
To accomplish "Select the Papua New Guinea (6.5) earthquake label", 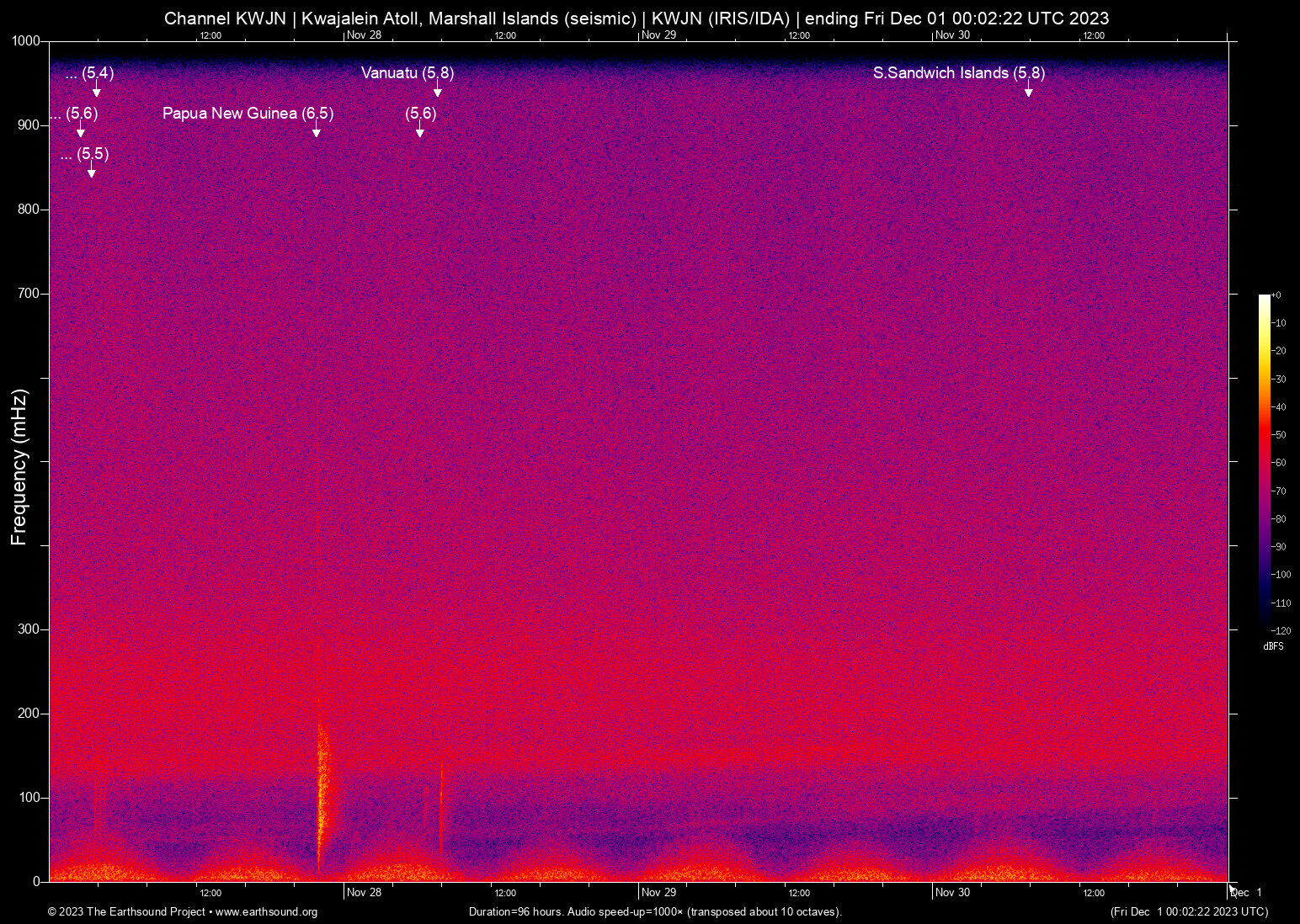I will tap(248, 113).
